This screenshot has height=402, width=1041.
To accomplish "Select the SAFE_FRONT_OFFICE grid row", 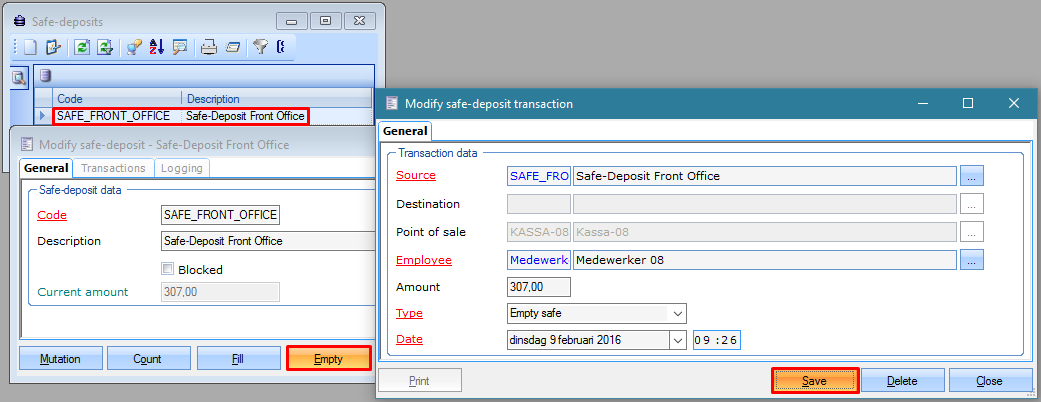I will 180,116.
